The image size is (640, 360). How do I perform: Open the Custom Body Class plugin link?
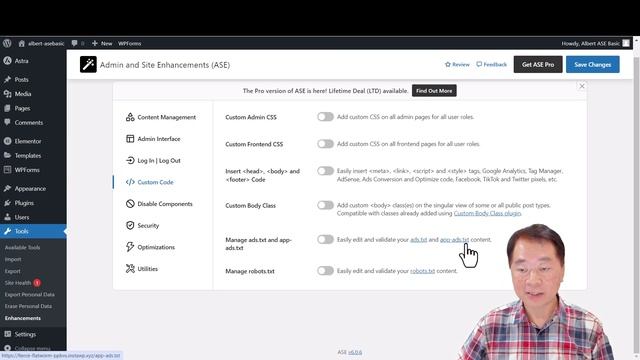point(487,213)
